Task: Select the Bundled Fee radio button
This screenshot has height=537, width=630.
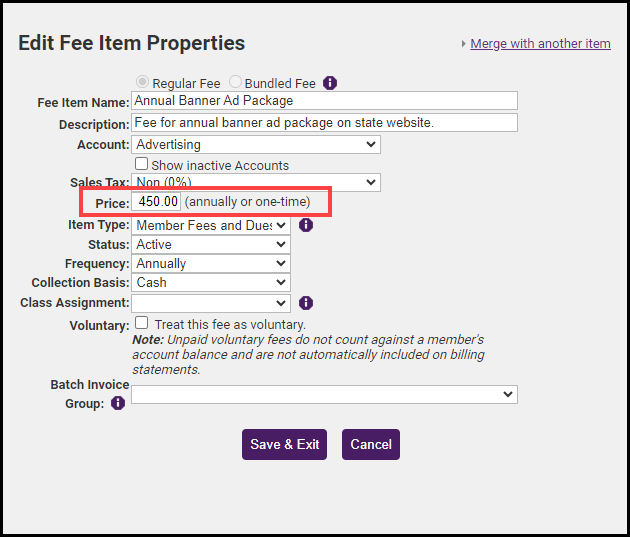Action: [x=235, y=82]
